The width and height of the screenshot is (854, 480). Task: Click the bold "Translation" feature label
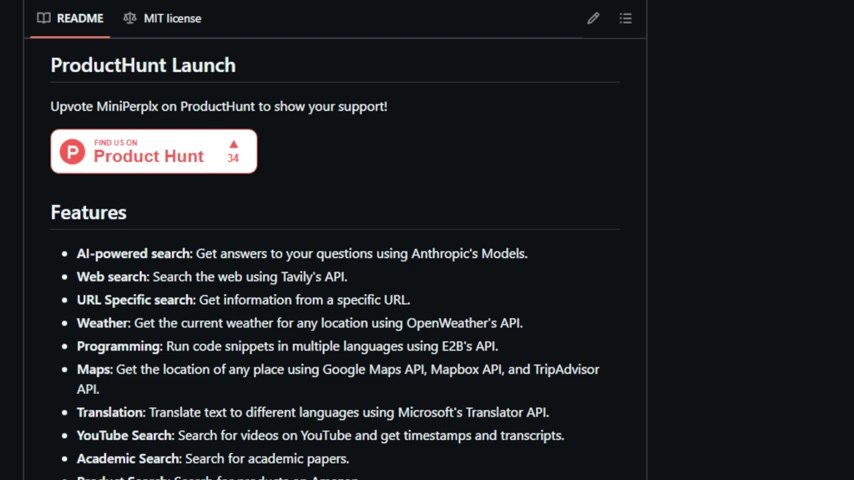coord(110,412)
